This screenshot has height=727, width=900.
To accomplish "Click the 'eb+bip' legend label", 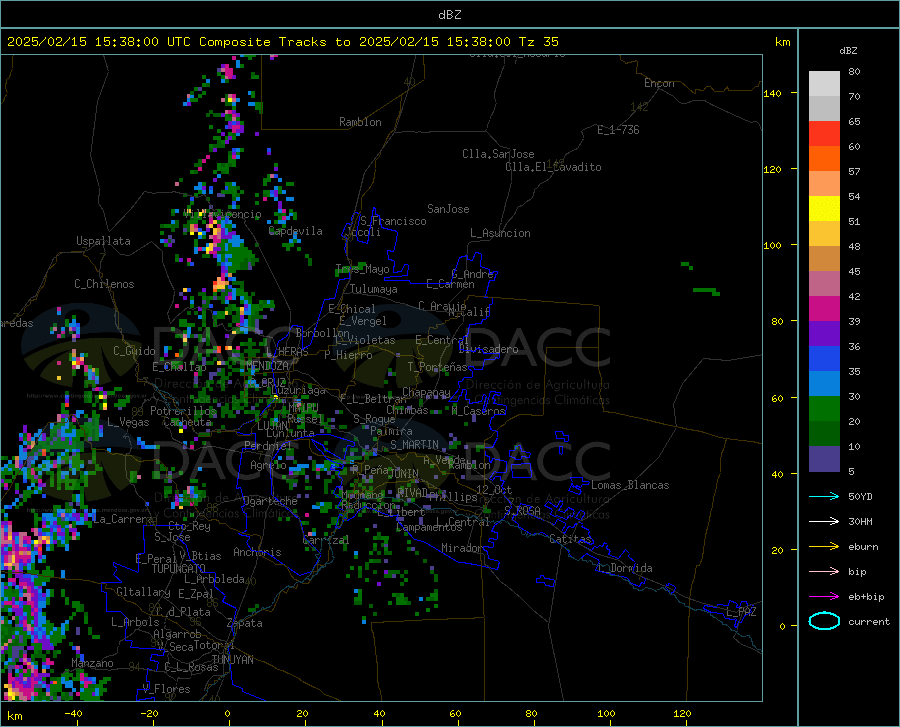I will 866,597.
